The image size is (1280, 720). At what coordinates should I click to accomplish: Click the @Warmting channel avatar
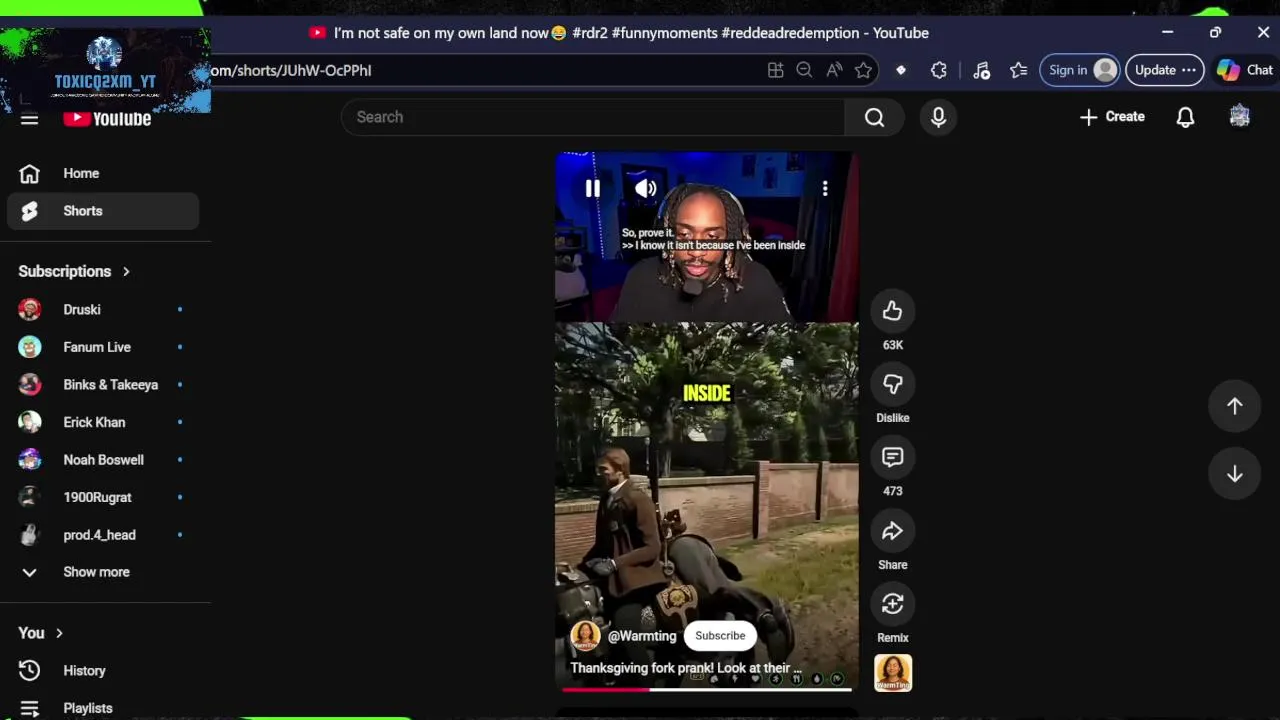click(585, 636)
